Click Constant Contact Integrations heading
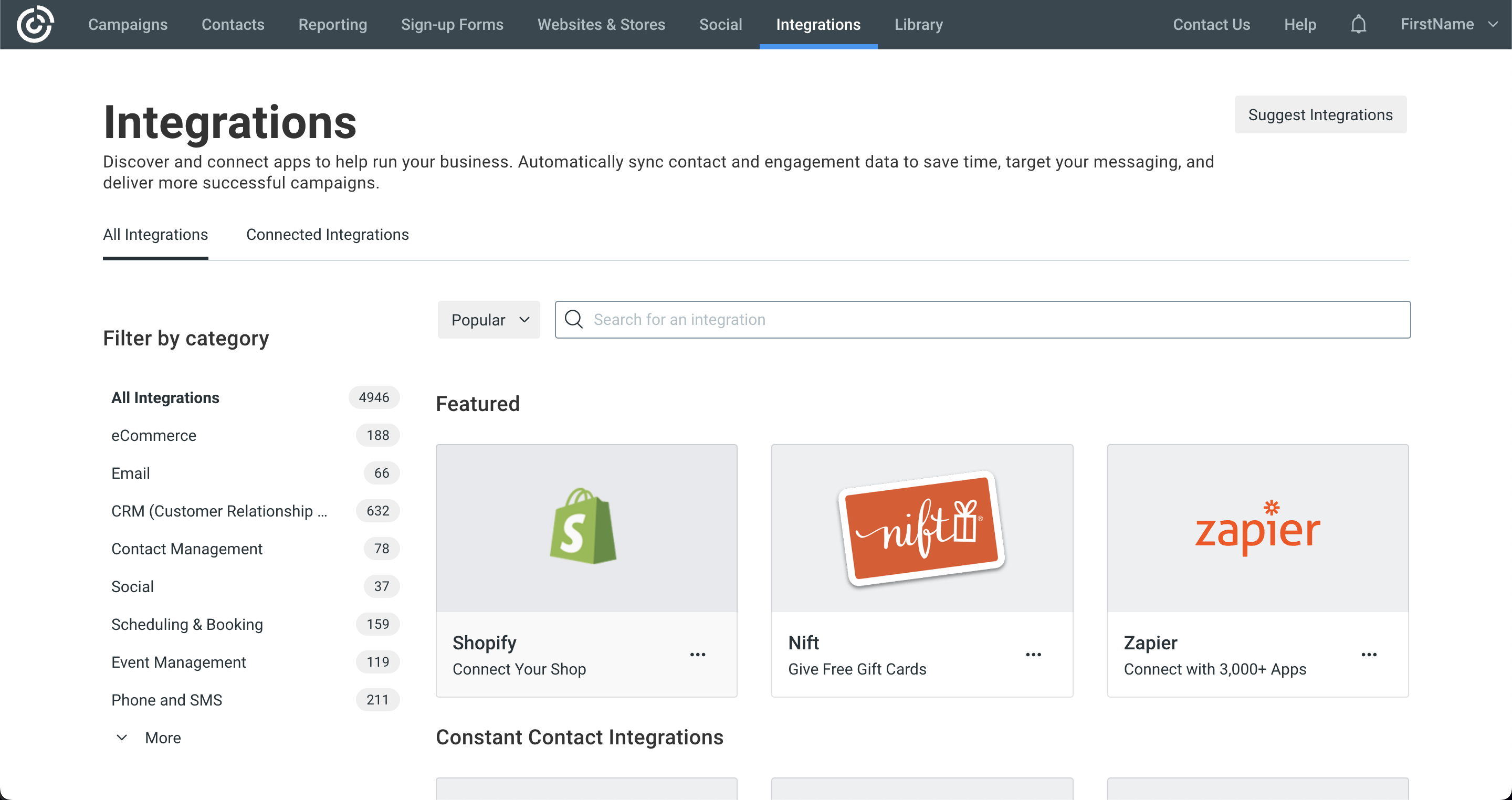Viewport: 1512px width, 800px height. [x=579, y=737]
